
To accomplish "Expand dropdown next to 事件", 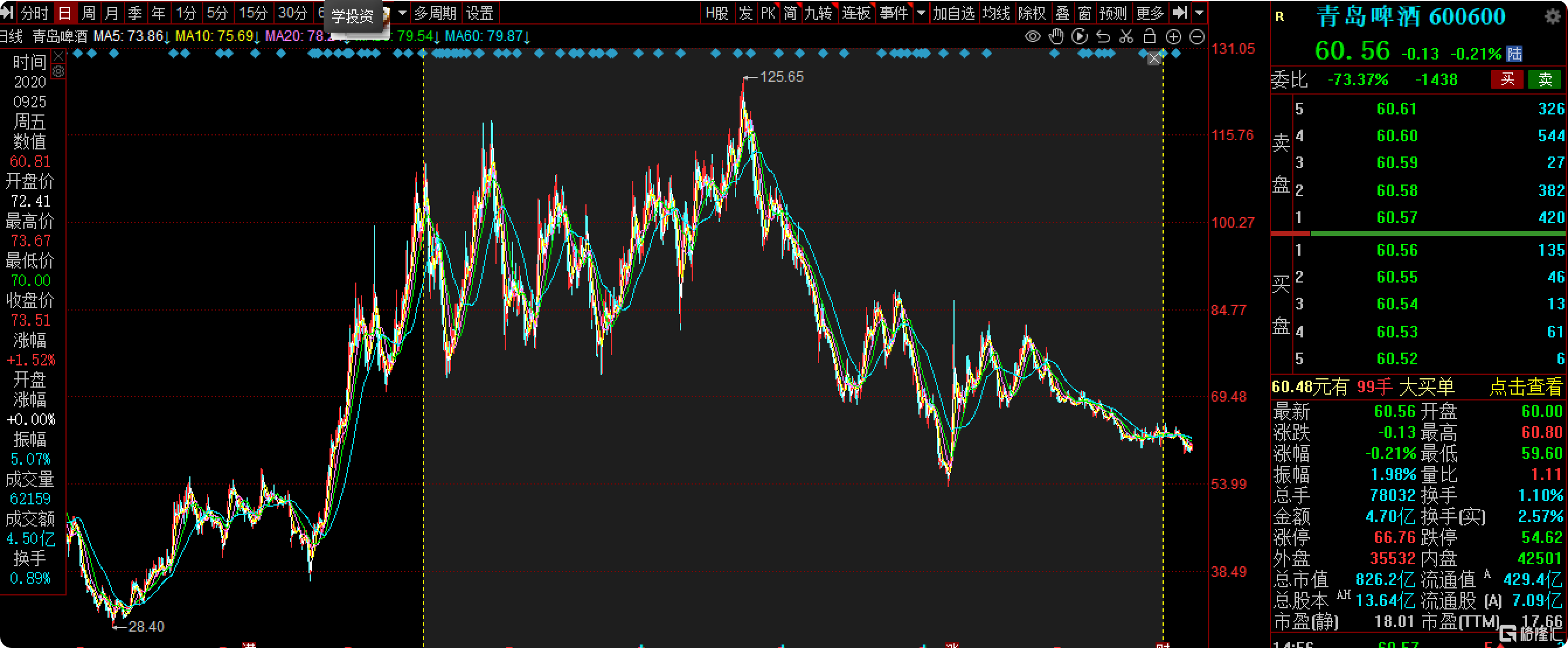I will tap(921, 13).
